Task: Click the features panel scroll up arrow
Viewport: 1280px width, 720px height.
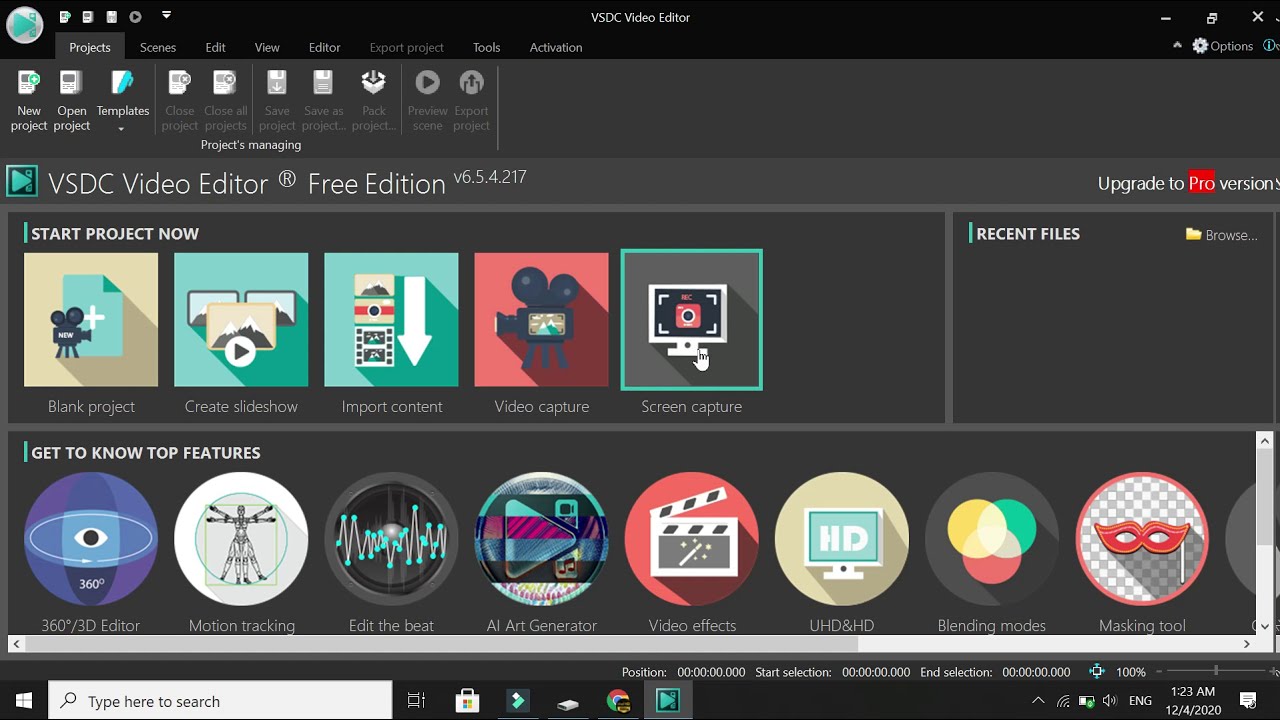Action: (x=1264, y=441)
